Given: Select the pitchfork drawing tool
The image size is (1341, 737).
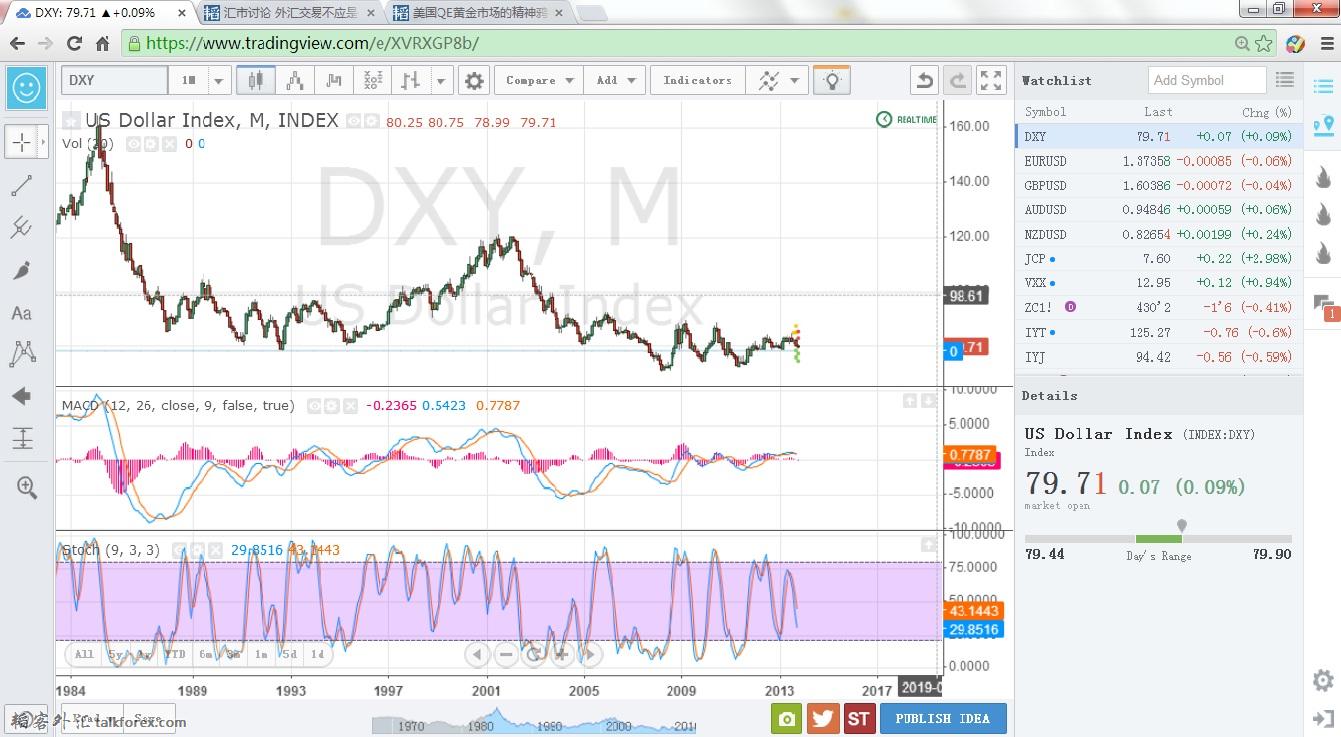Looking at the screenshot, I should coord(22,228).
